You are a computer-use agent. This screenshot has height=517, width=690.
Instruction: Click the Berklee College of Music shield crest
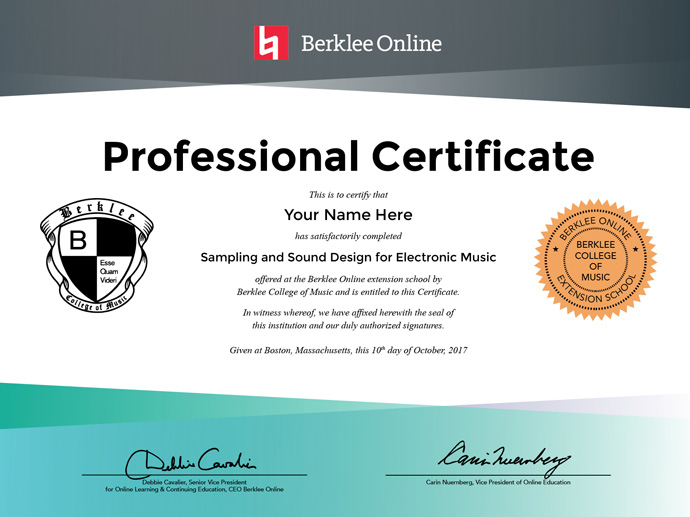pos(96,255)
